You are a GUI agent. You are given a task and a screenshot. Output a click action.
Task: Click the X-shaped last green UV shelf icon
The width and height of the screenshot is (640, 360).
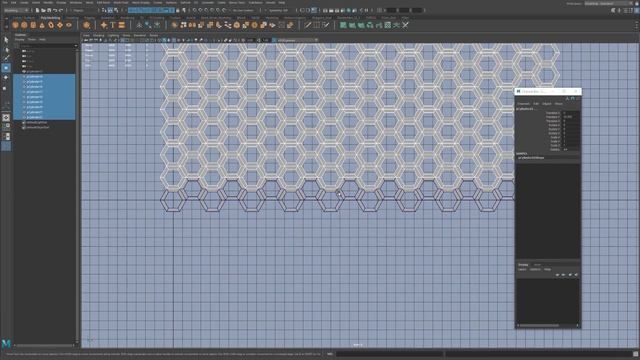click(x=405, y=25)
